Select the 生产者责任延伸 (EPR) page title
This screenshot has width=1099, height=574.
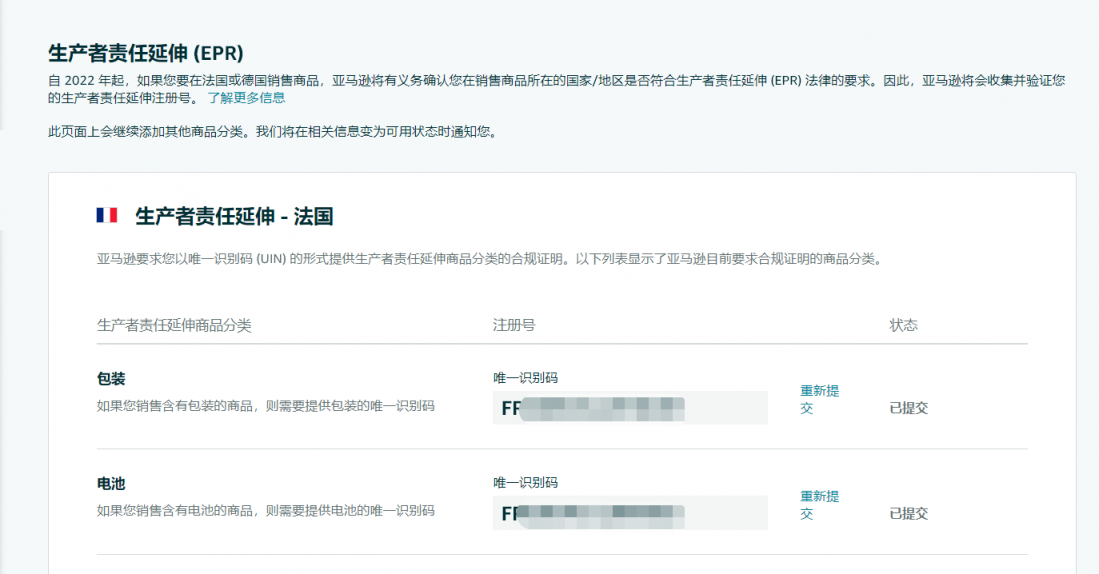tap(146, 52)
